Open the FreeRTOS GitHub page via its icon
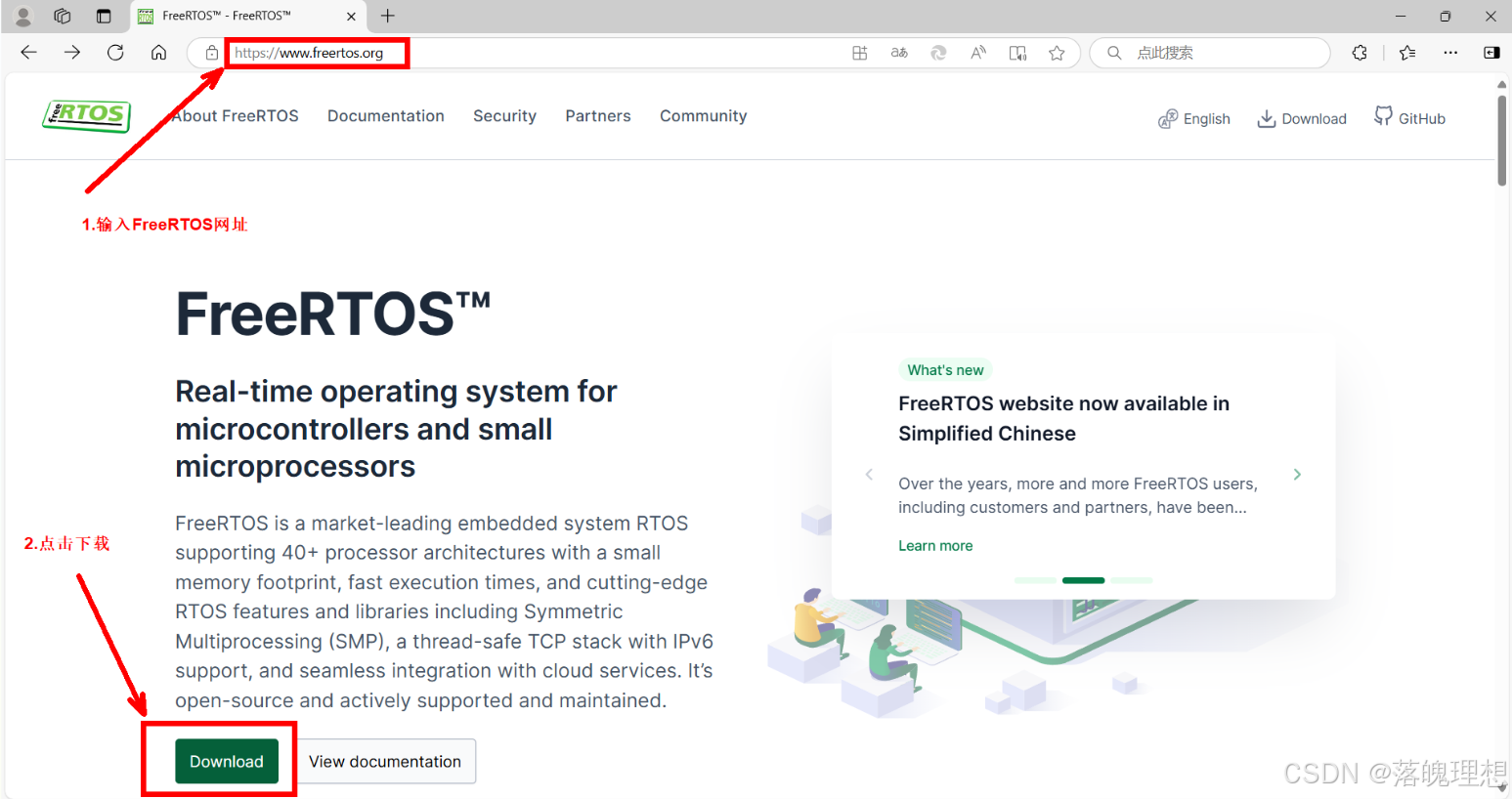 tap(1409, 117)
